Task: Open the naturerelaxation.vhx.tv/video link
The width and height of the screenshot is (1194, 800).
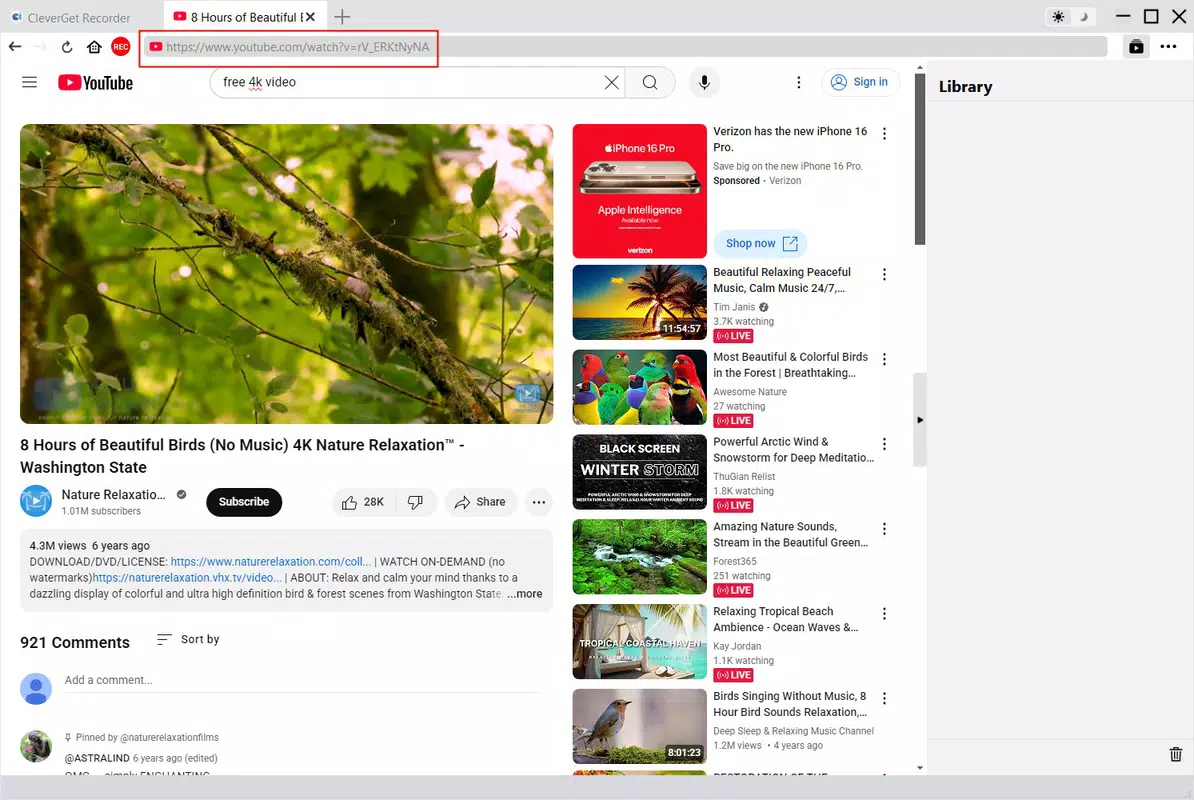Action: [187, 578]
